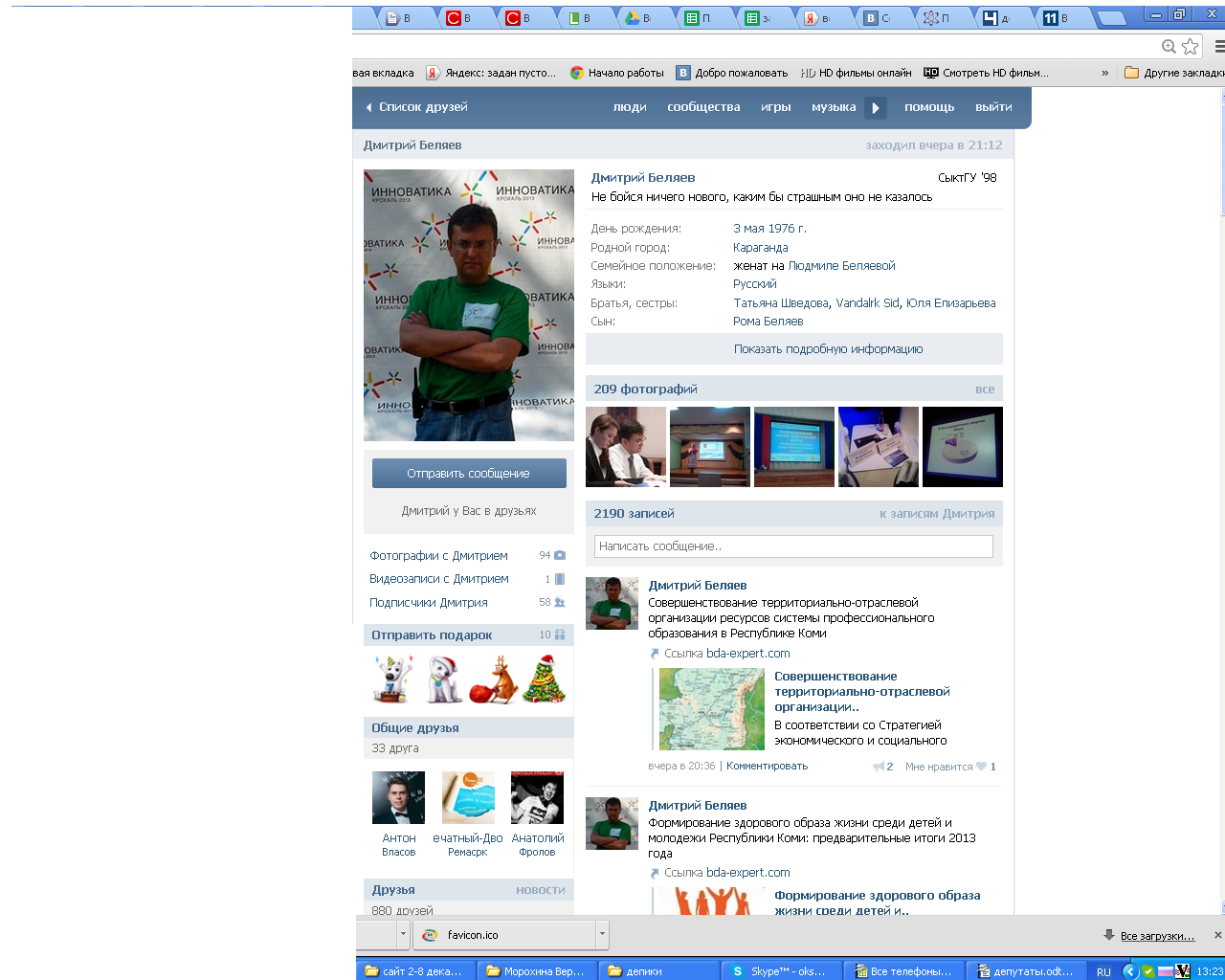This screenshot has width=1225, height=980.
Task: Click the share megaphone icon on first post
Action: 878,767
